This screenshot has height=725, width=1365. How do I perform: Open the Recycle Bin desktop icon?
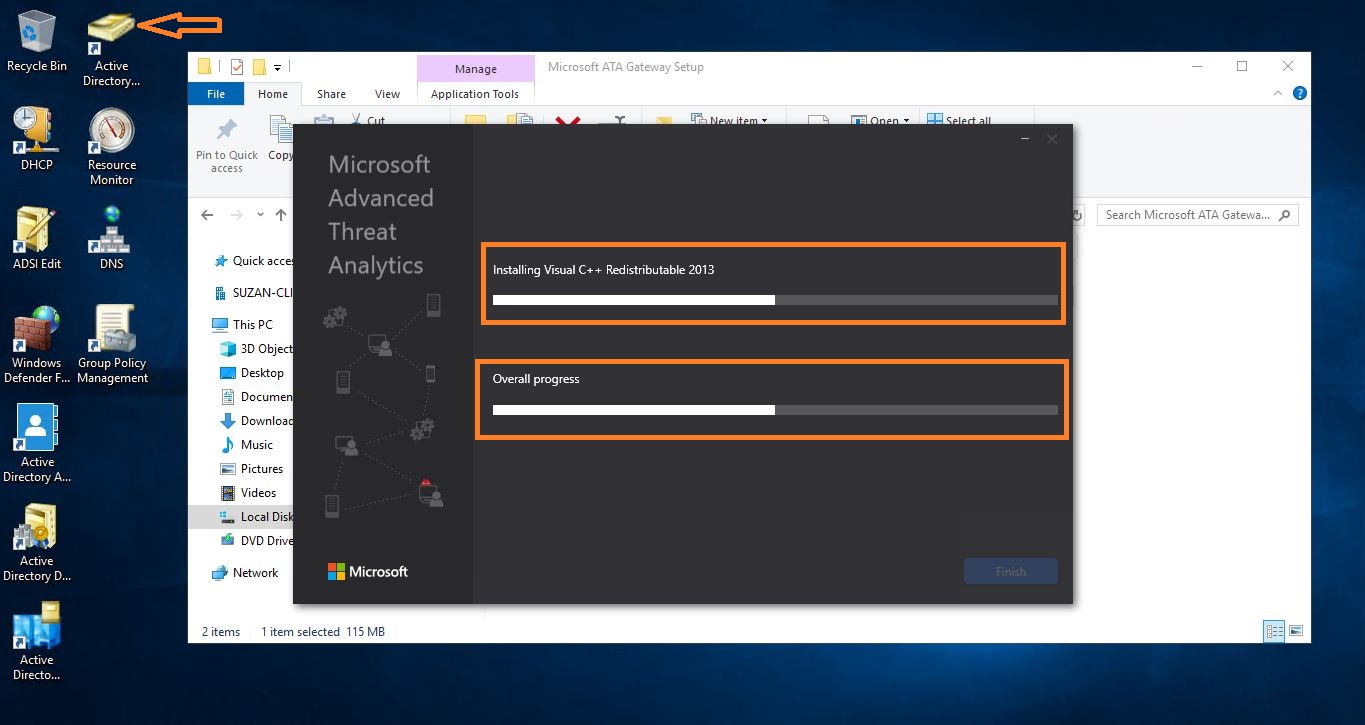[37, 42]
